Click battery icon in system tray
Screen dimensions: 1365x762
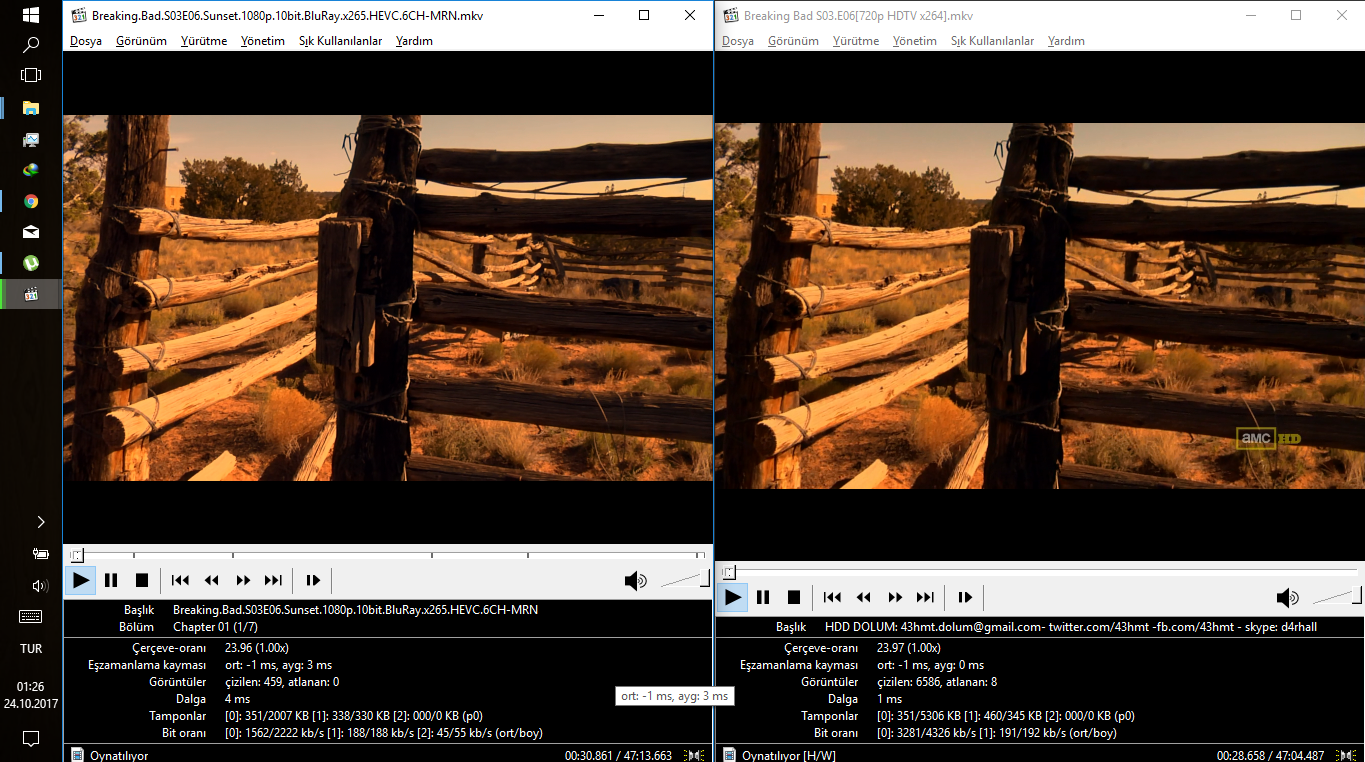tap(41, 553)
